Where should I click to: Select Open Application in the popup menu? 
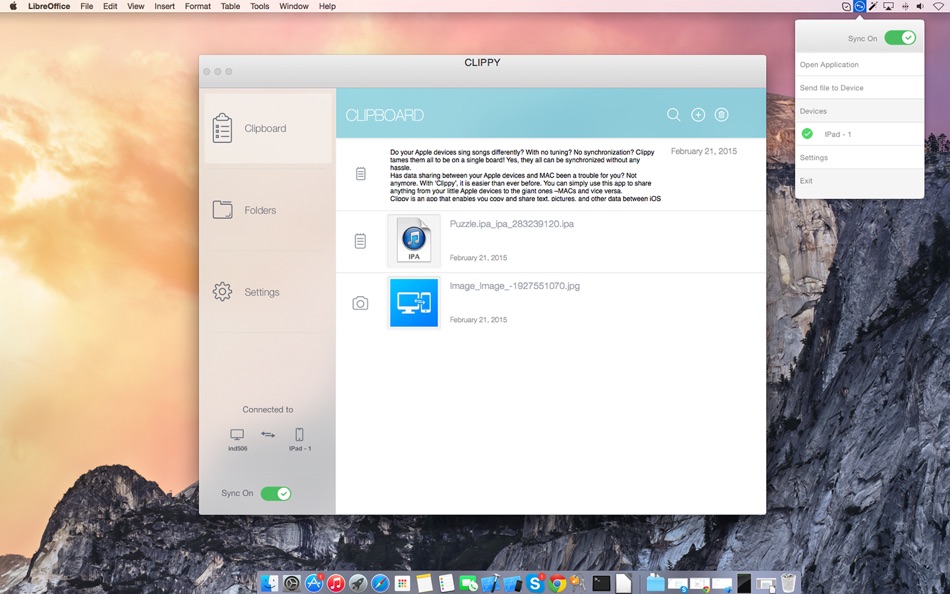(859, 64)
